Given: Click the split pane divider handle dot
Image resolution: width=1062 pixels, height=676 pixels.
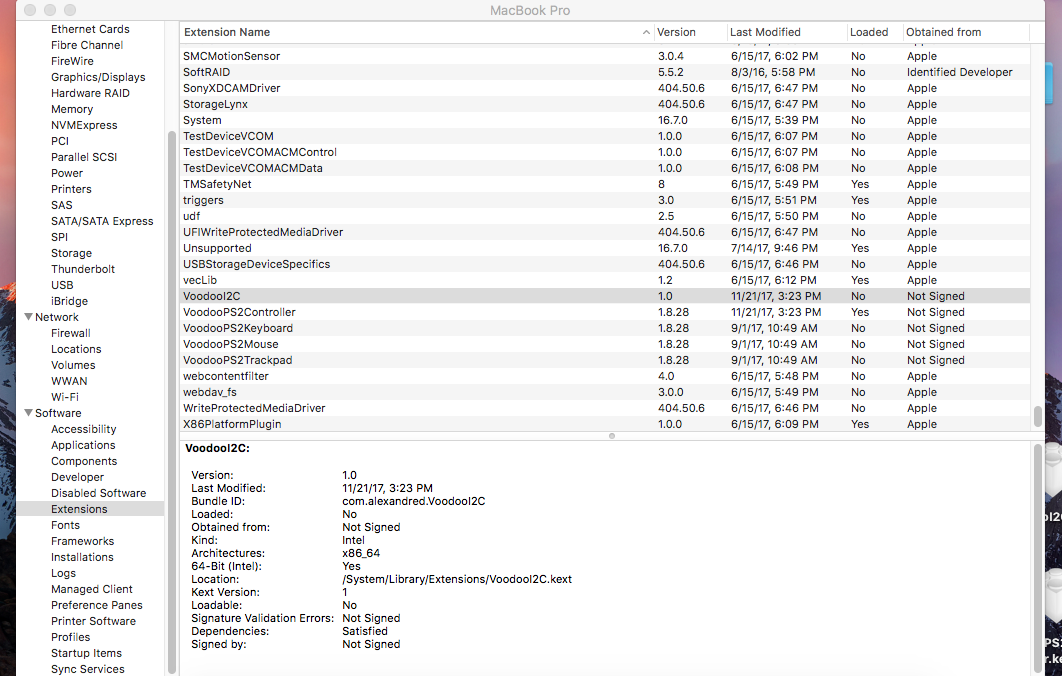Looking at the screenshot, I should [612, 436].
